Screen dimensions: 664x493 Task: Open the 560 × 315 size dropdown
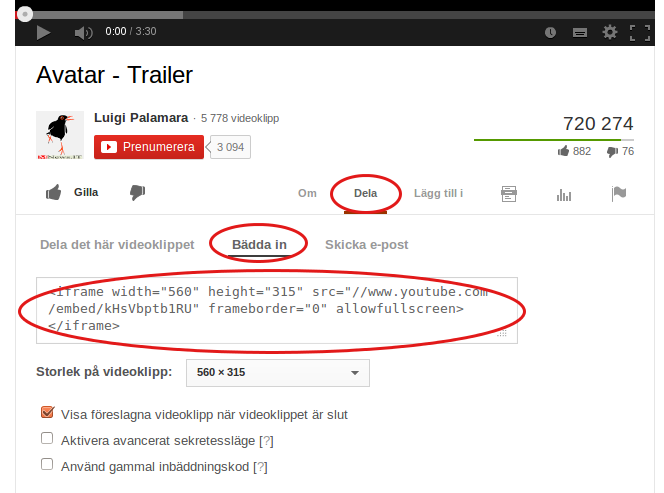(x=278, y=373)
